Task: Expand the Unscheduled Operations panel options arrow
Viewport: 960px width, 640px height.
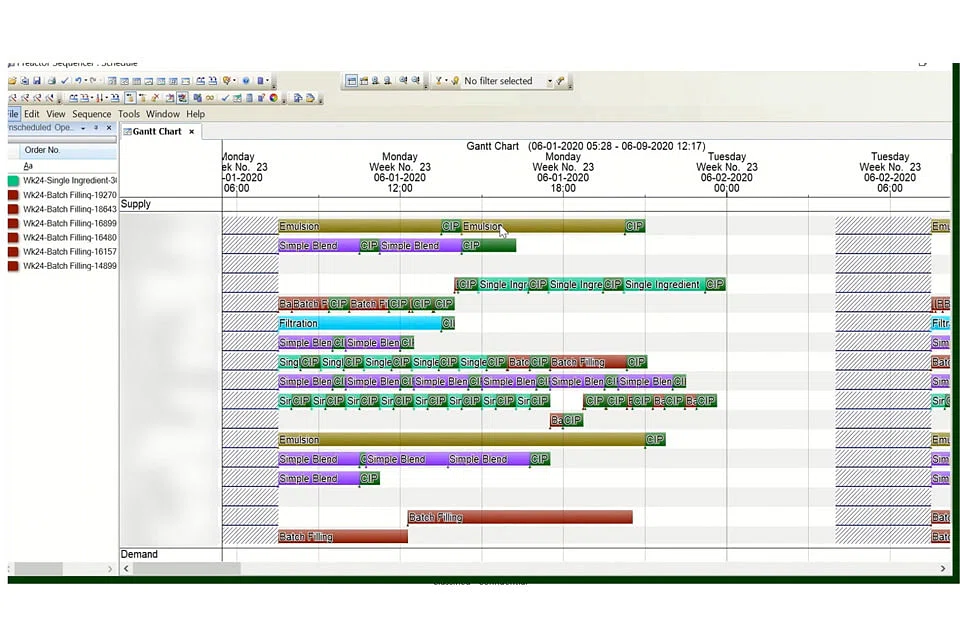Action: pos(83,128)
